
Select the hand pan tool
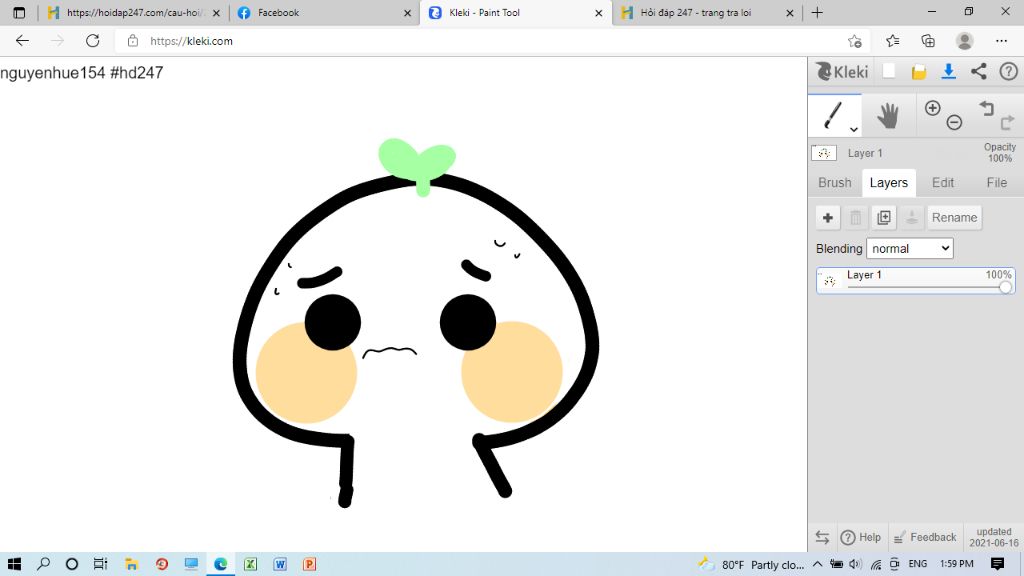click(x=888, y=116)
